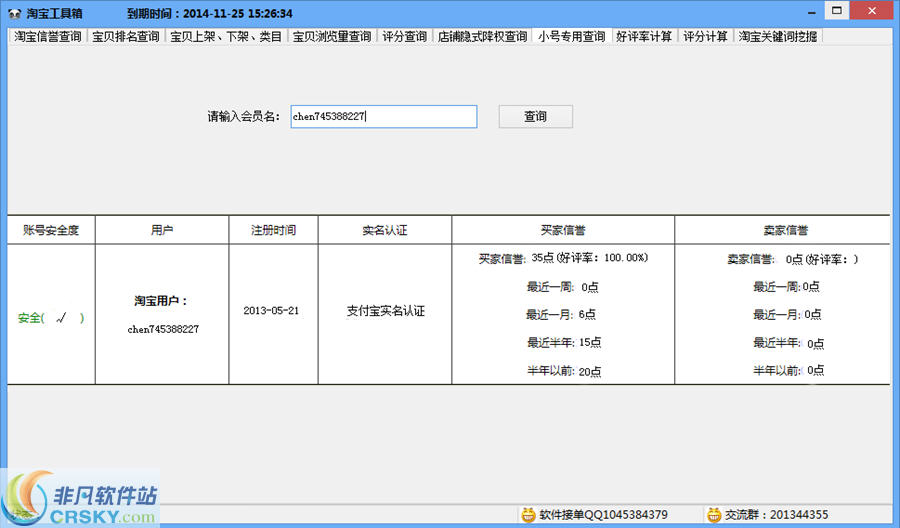Click seller 最近半年: 0点 line
This screenshot has height=528, width=900.
(789, 343)
